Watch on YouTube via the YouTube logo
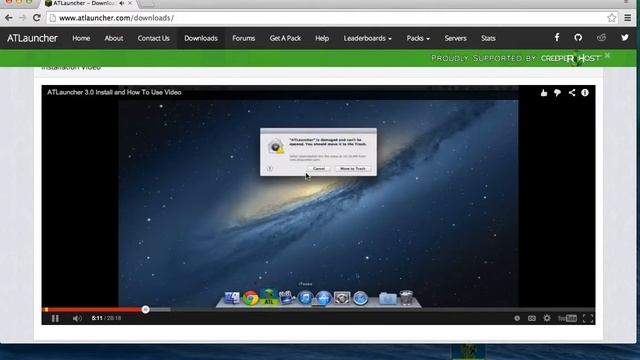Screen dimensions: 640x360 click(567, 318)
